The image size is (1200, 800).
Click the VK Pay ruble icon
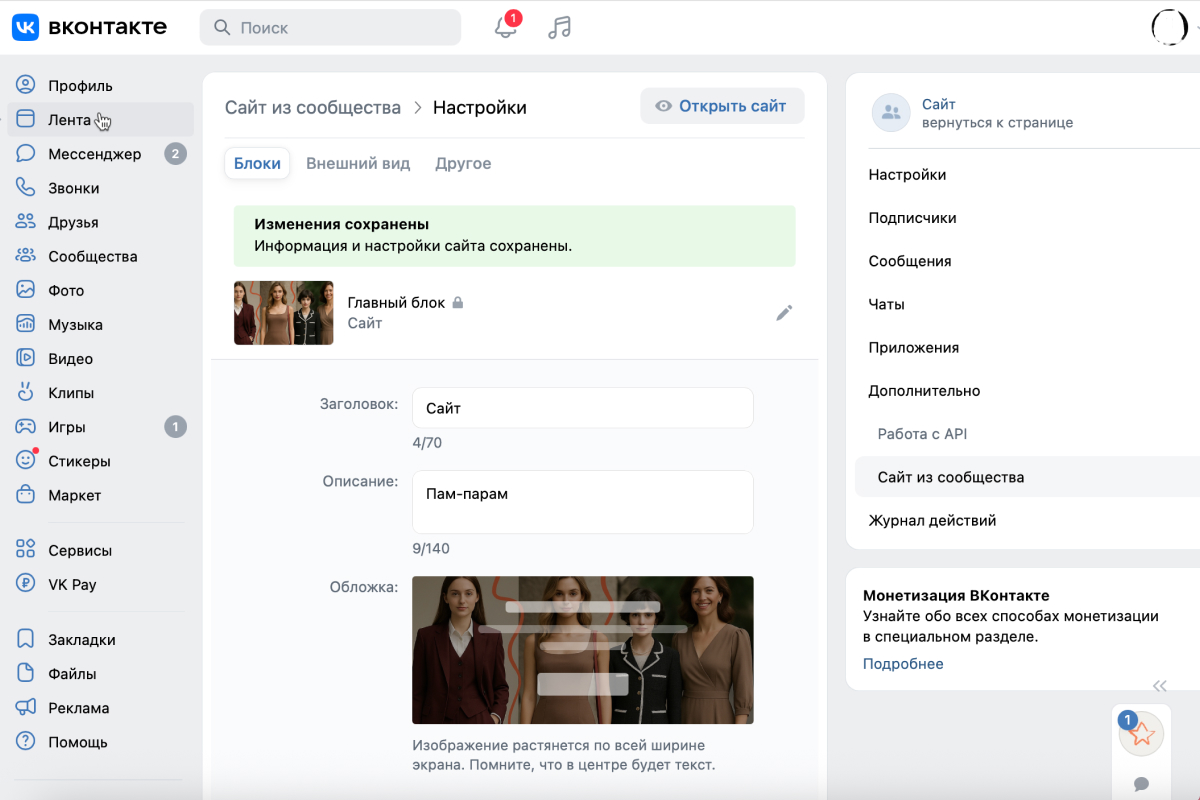coord(26,584)
